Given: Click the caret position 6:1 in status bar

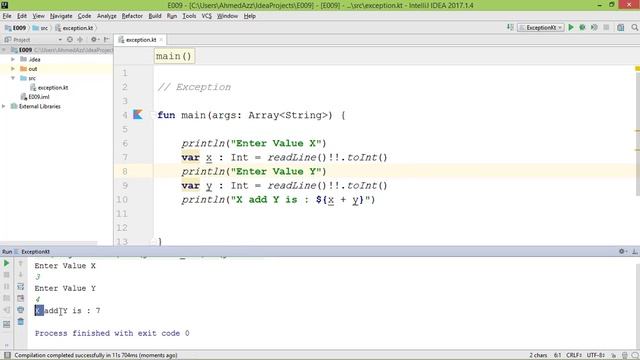Looking at the screenshot, I should coord(557,355).
